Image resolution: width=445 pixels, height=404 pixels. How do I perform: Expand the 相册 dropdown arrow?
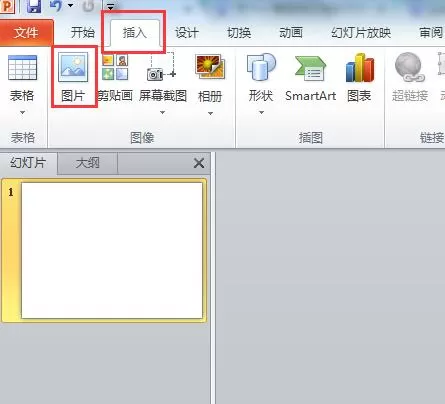click(210, 113)
